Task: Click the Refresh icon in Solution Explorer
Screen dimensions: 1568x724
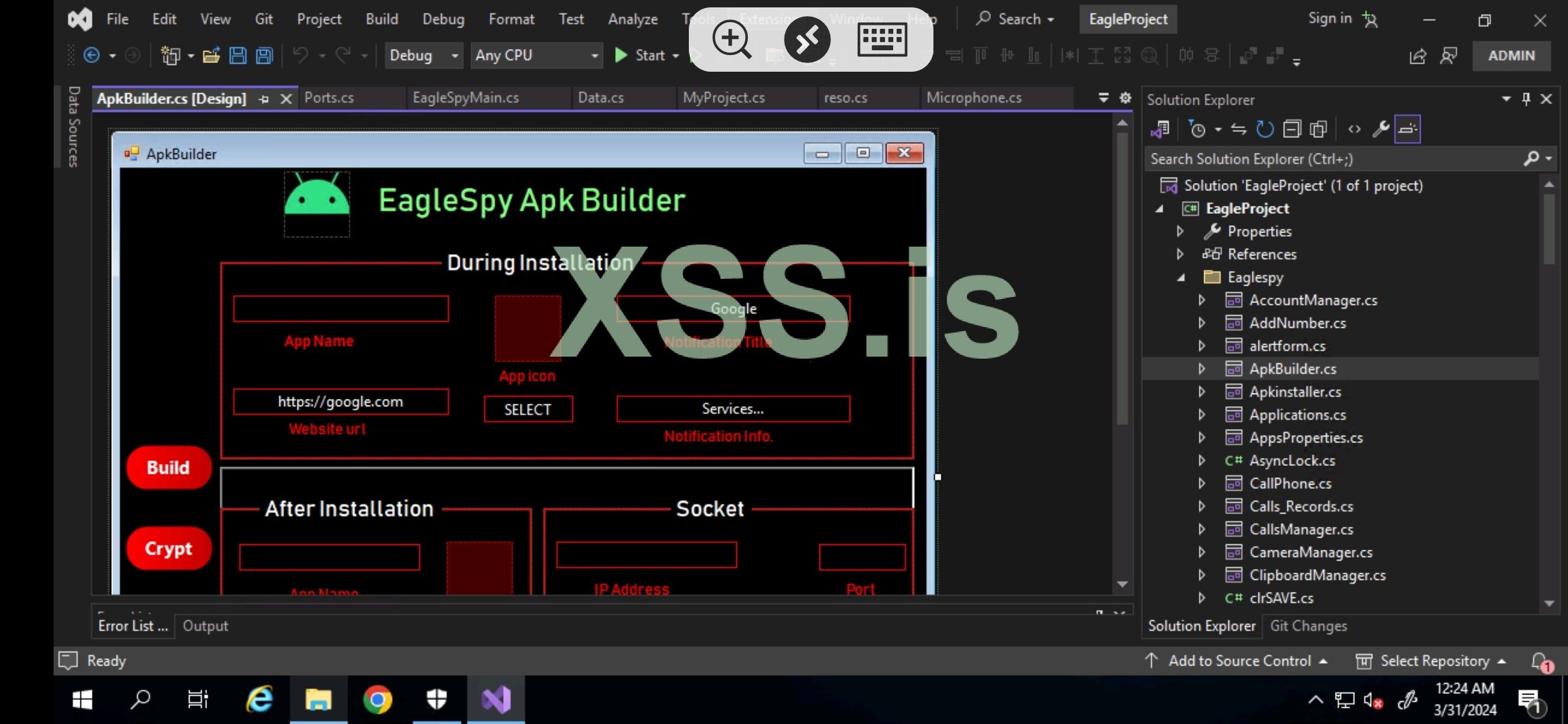Action: 1266,129
